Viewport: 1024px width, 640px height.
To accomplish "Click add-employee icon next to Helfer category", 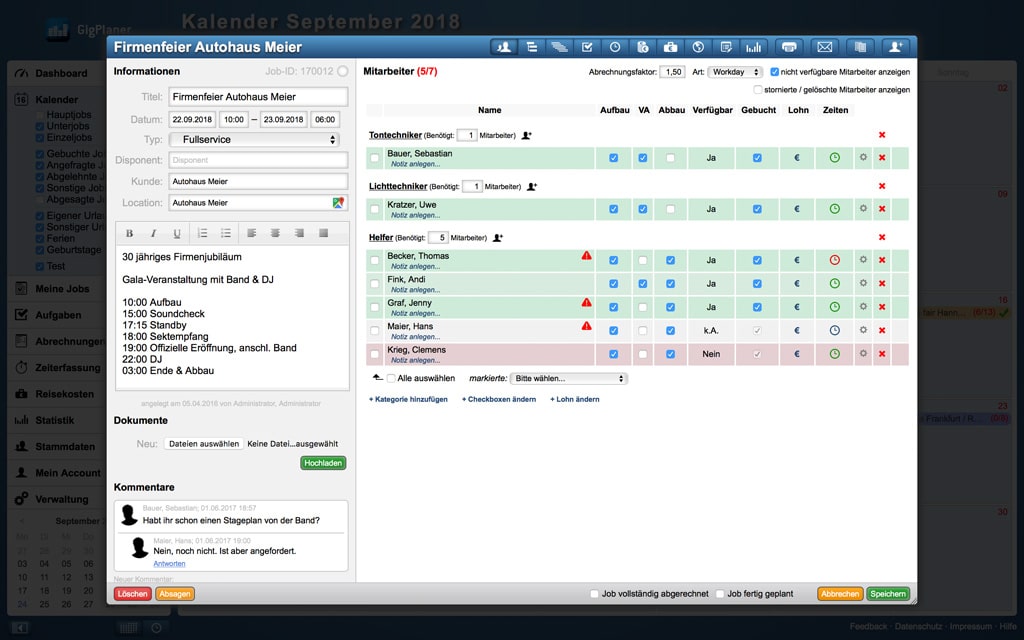I will coord(497,238).
